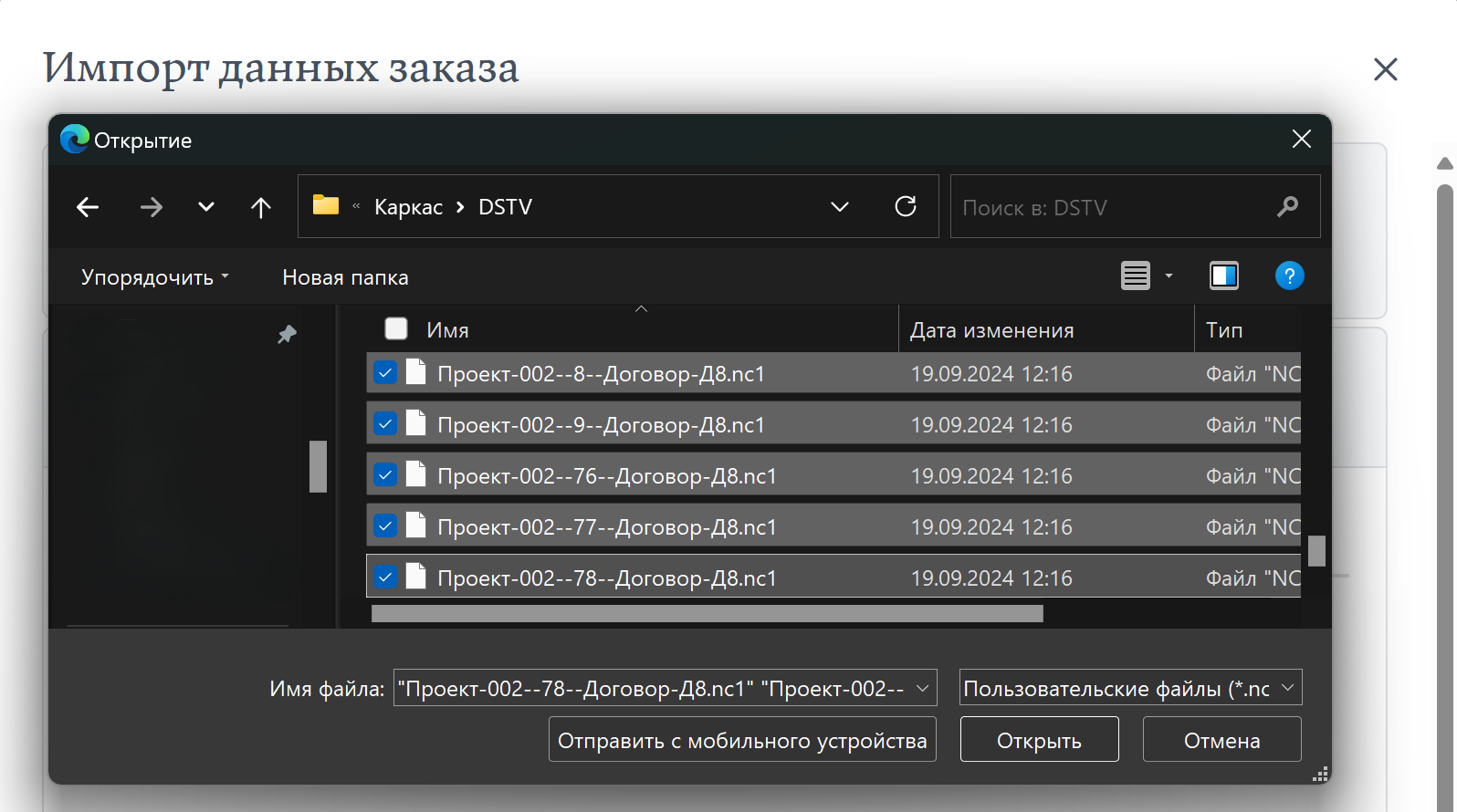Create a folder with Новая папка
The width and height of the screenshot is (1457, 812).
[x=345, y=276]
